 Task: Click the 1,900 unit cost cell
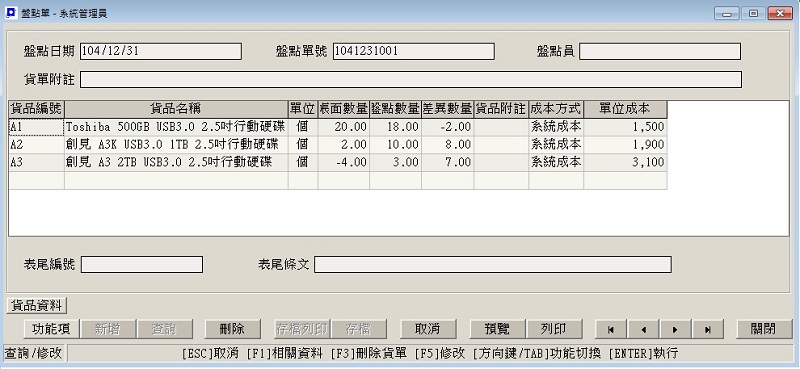pos(626,145)
